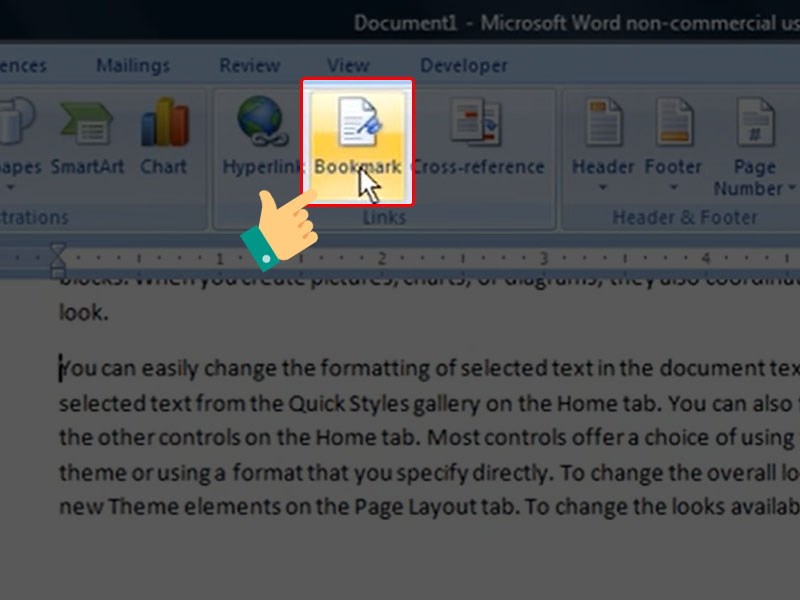Viewport: 800px width, 600px height.
Task: Click on "Quick Styles gallery" text
Action: point(384,404)
